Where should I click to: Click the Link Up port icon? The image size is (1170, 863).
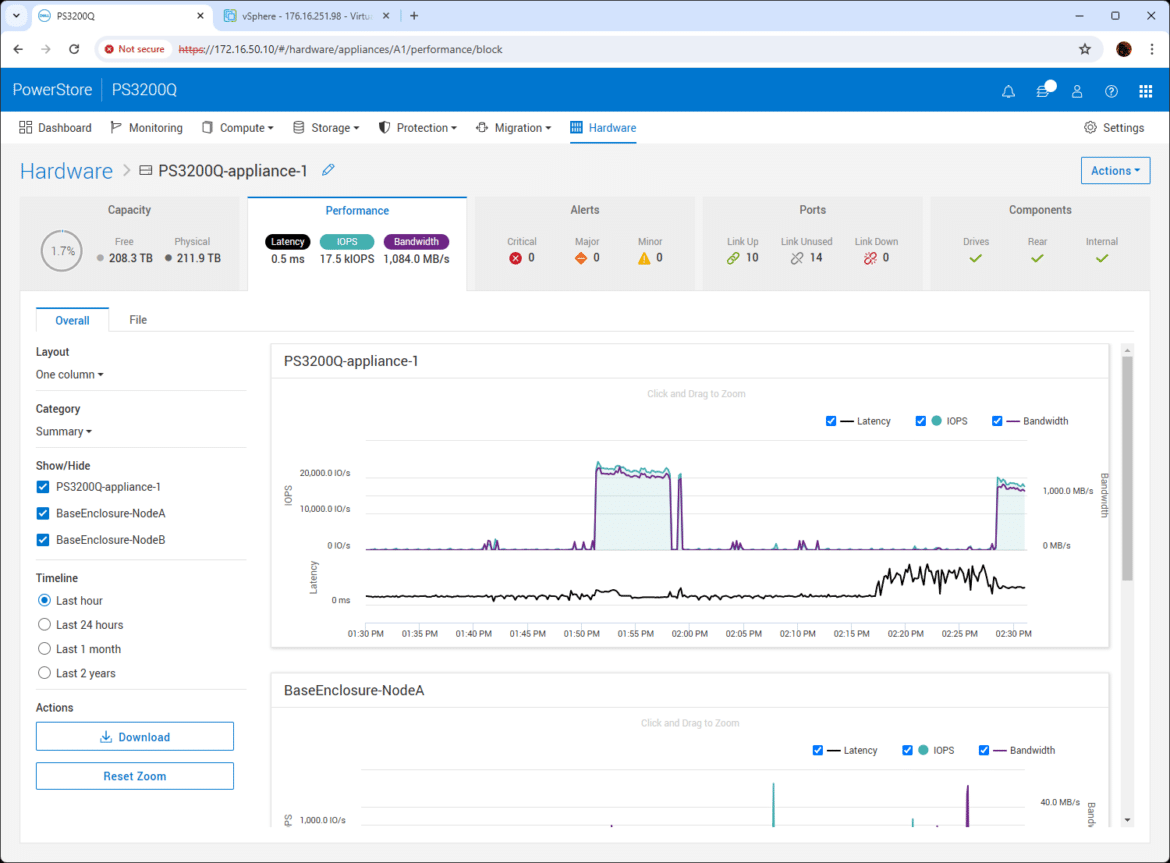tap(733, 258)
